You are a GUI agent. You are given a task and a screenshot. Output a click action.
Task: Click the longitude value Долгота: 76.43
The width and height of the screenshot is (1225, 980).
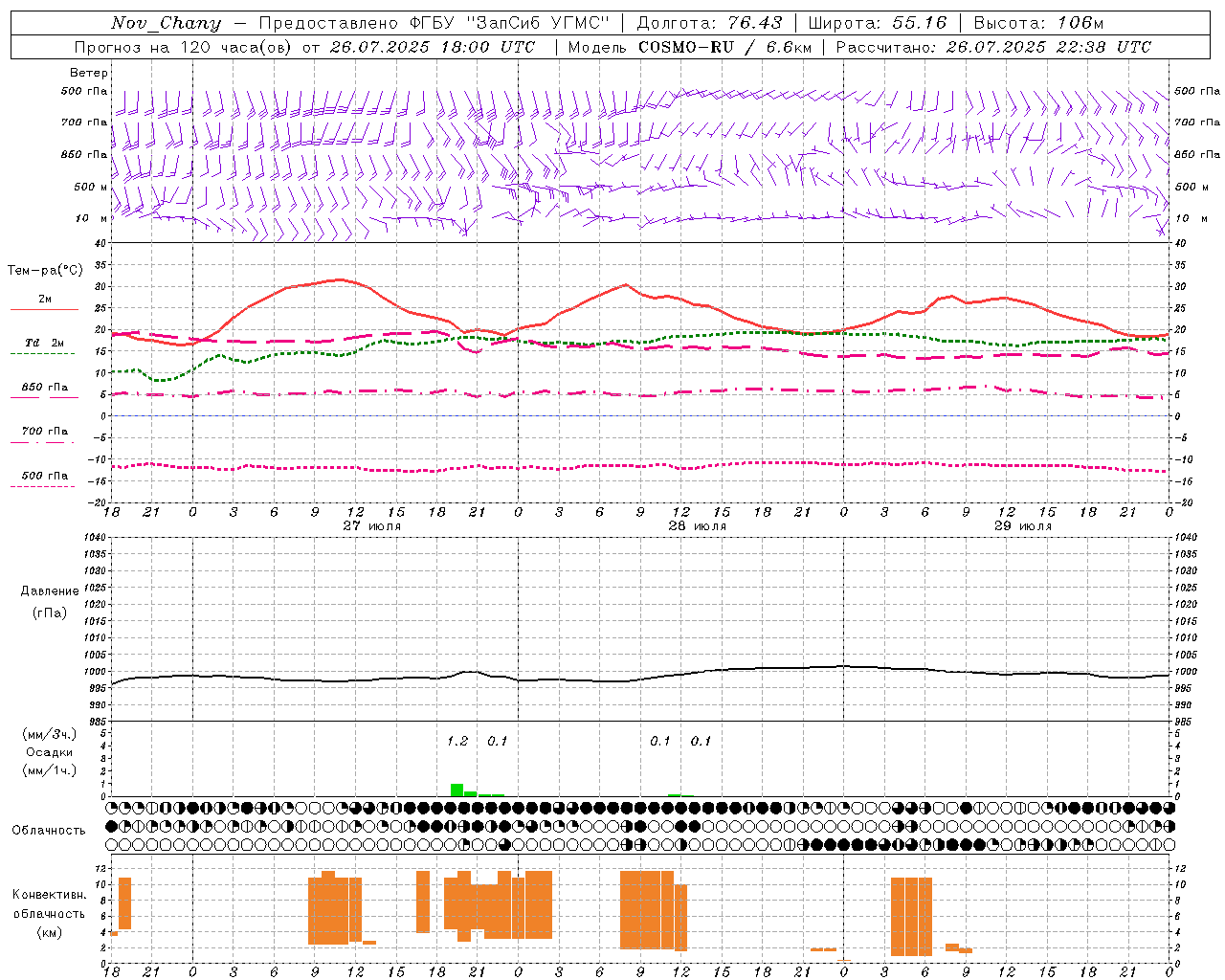pyautogui.click(x=709, y=23)
